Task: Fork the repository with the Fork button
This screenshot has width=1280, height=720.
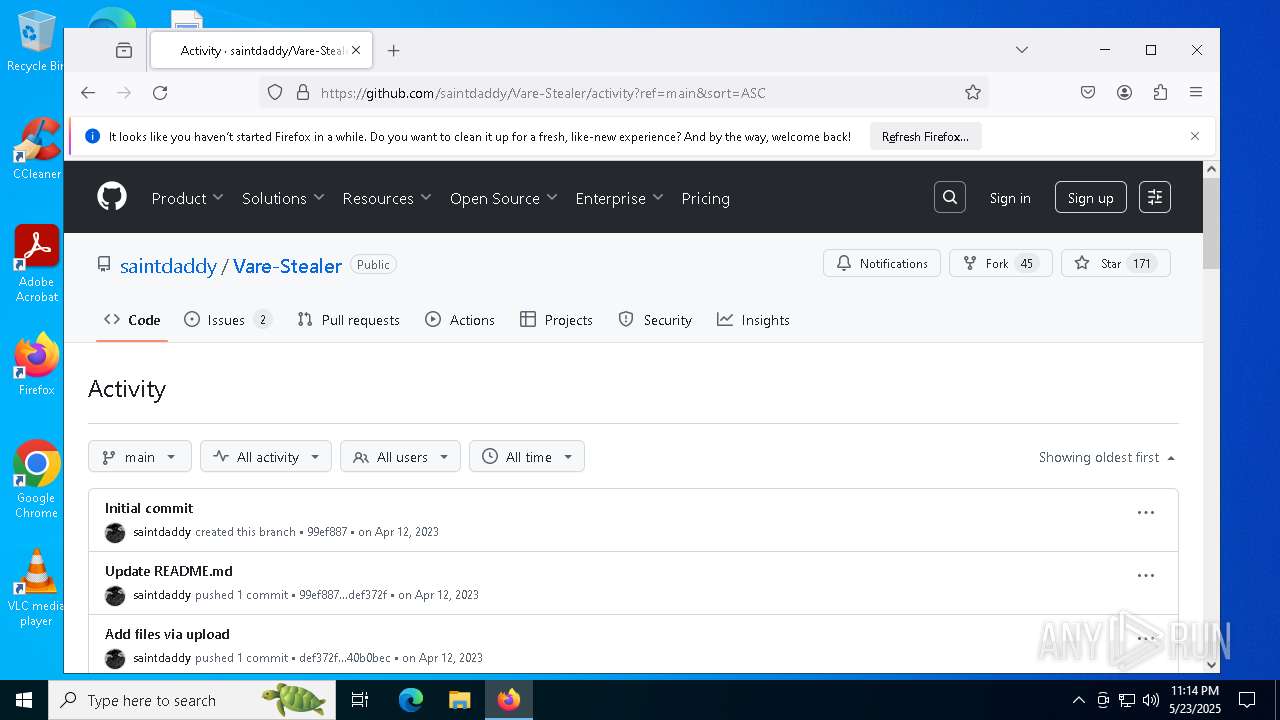Action: (1001, 263)
